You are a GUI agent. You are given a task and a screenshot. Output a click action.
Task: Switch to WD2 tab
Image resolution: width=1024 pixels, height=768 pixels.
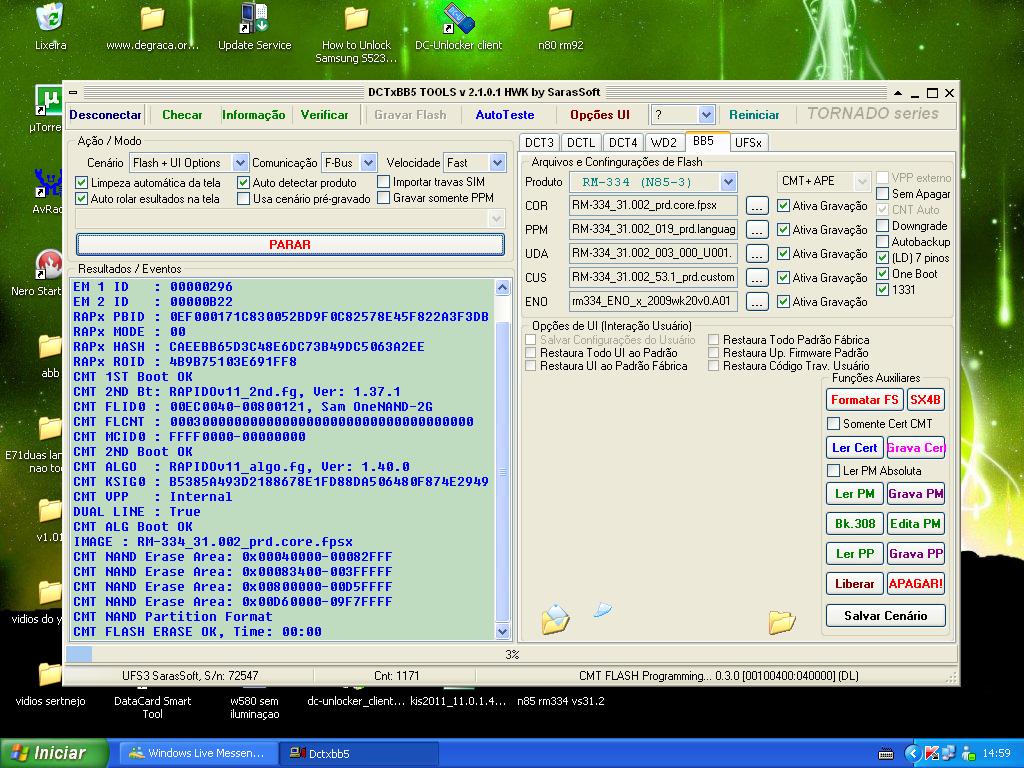click(x=664, y=142)
